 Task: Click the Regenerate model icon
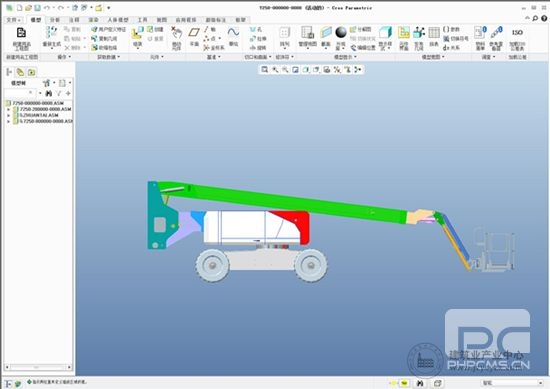[52, 37]
